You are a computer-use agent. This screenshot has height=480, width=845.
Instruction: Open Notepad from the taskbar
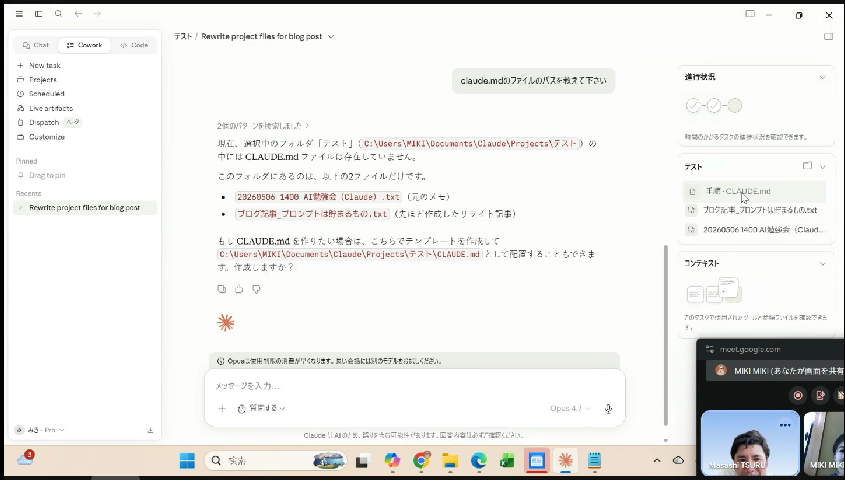pyautogui.click(x=594, y=461)
